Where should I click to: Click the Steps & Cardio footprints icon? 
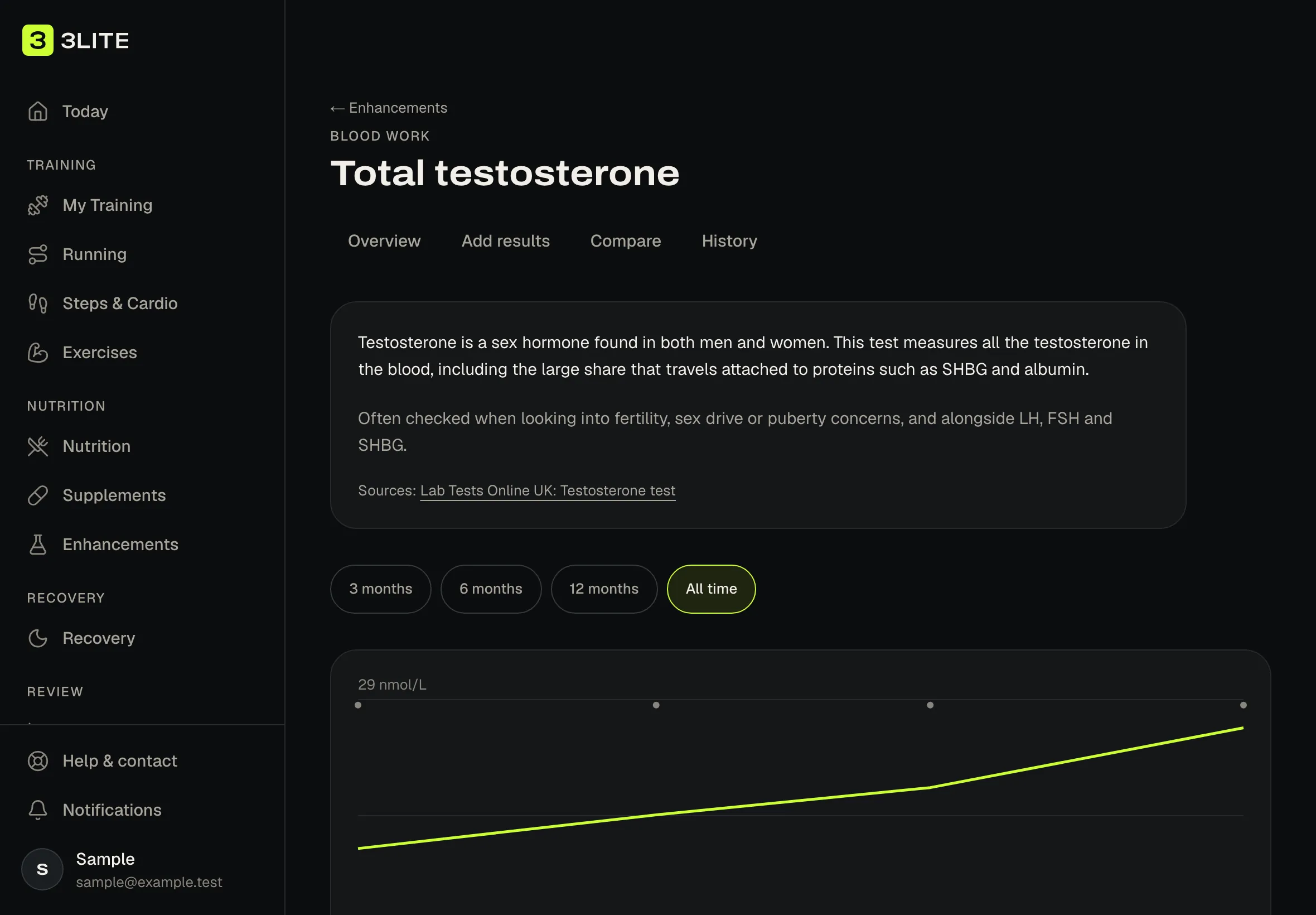click(x=38, y=304)
